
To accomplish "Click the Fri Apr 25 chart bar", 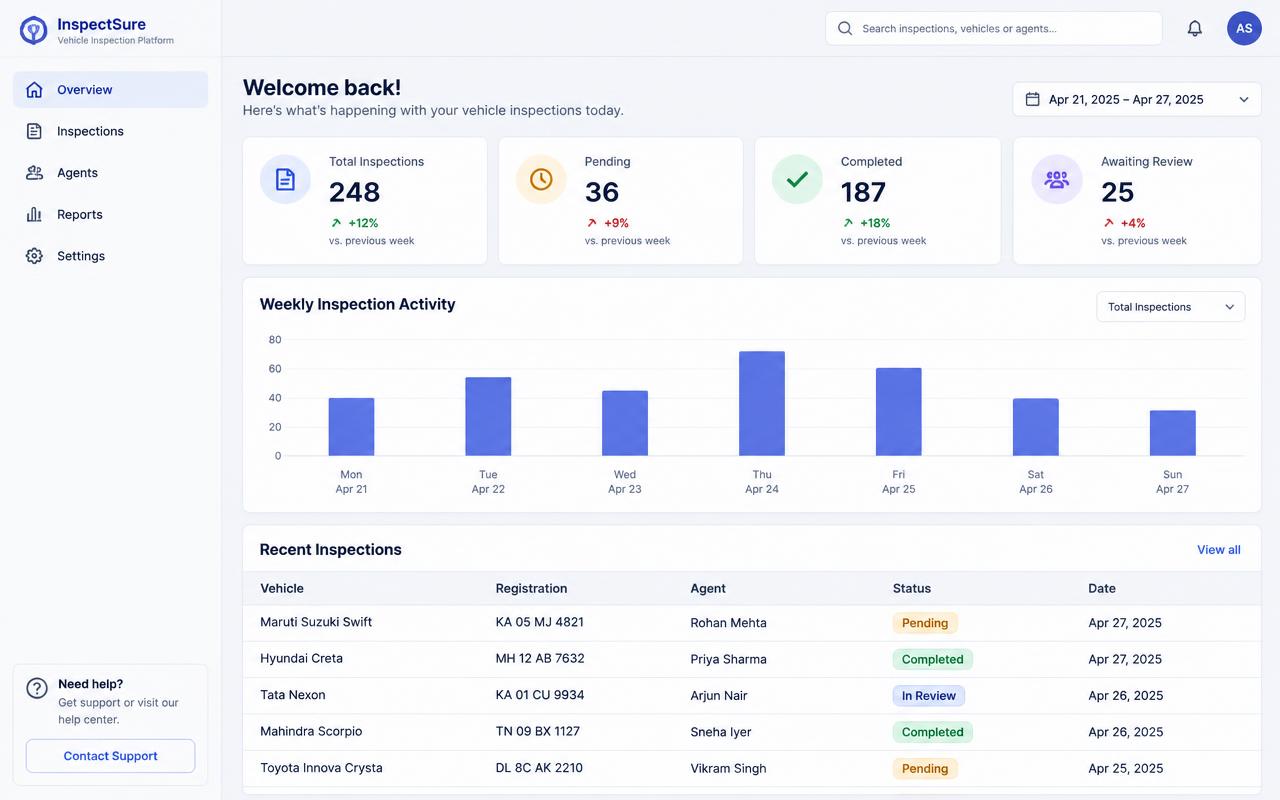I will click(x=899, y=412).
